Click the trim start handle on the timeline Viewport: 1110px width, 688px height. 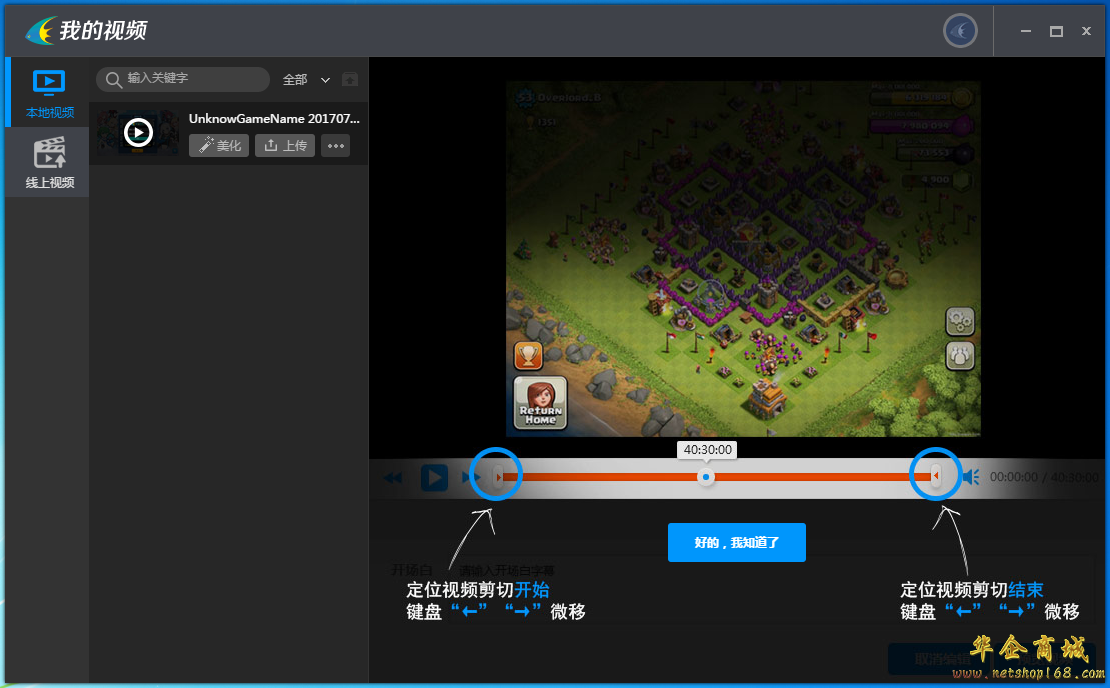point(498,476)
